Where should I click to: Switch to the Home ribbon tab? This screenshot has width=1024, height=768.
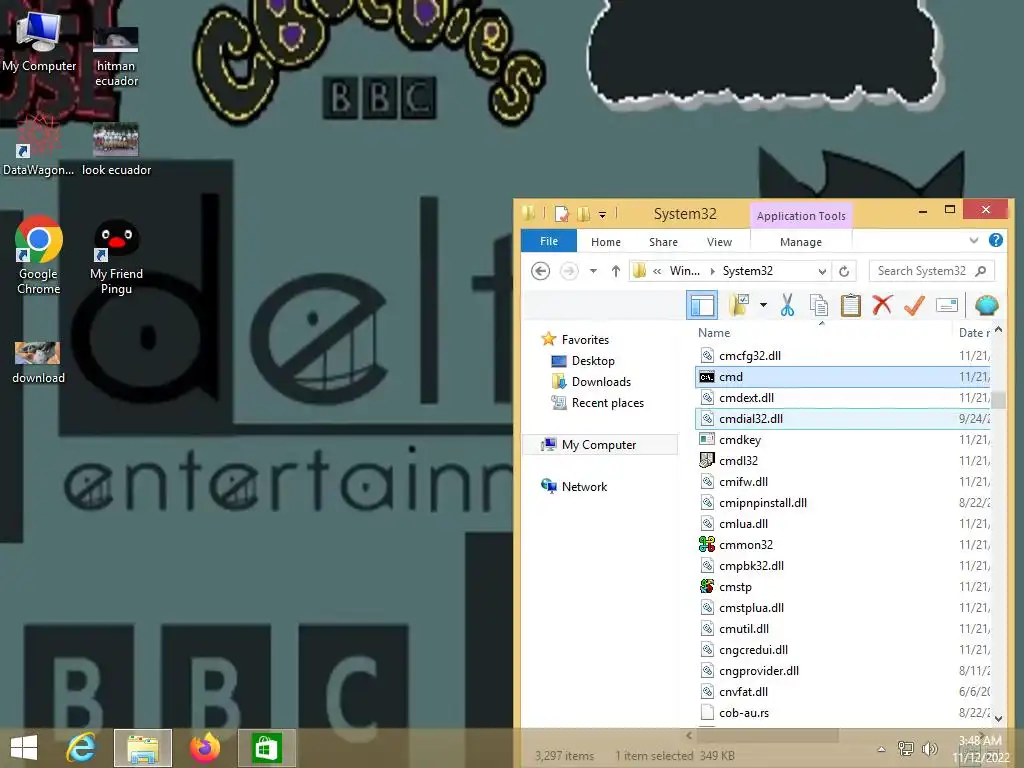605,242
